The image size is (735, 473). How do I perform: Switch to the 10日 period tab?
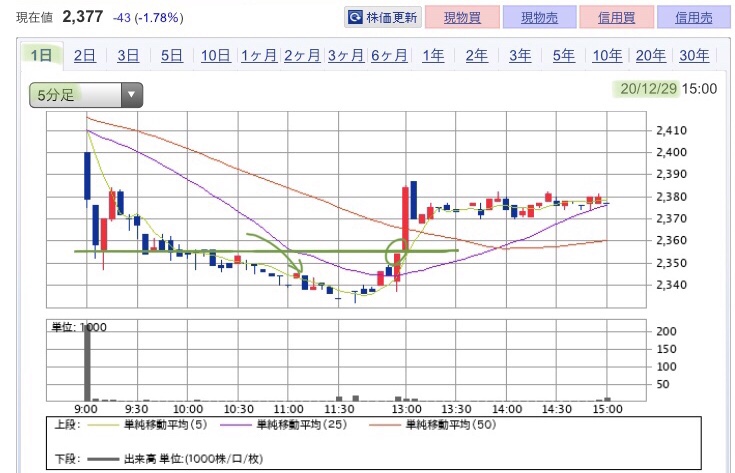pyautogui.click(x=216, y=55)
